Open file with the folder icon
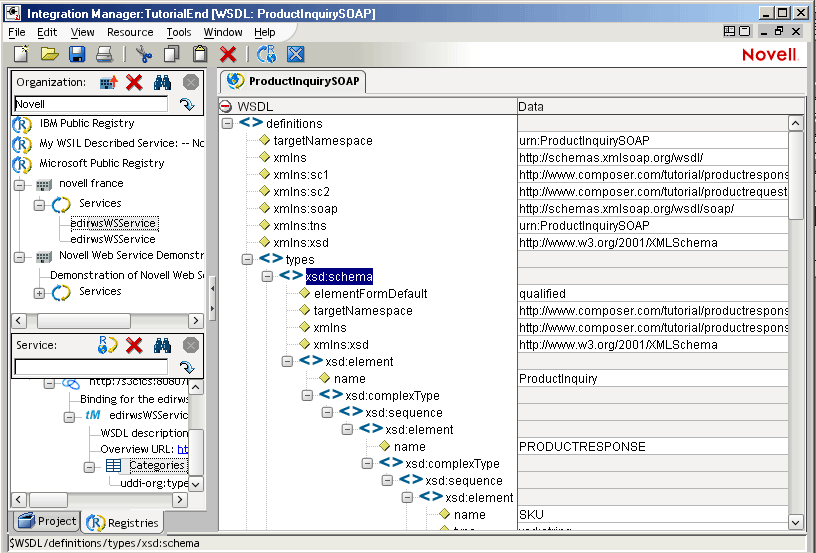Image resolution: width=816 pixels, height=553 pixels. coord(49,54)
